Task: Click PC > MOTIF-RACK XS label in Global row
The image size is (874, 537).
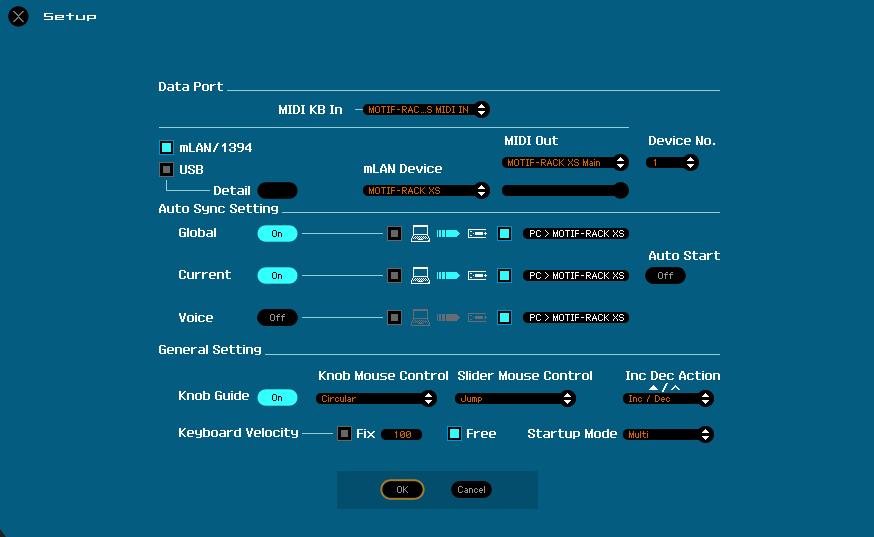Action: point(576,234)
